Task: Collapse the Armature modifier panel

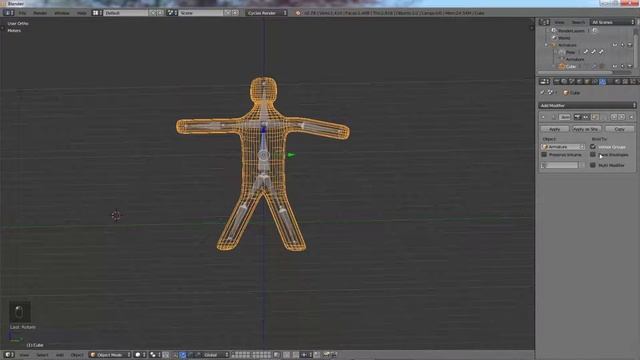Action: [543, 117]
